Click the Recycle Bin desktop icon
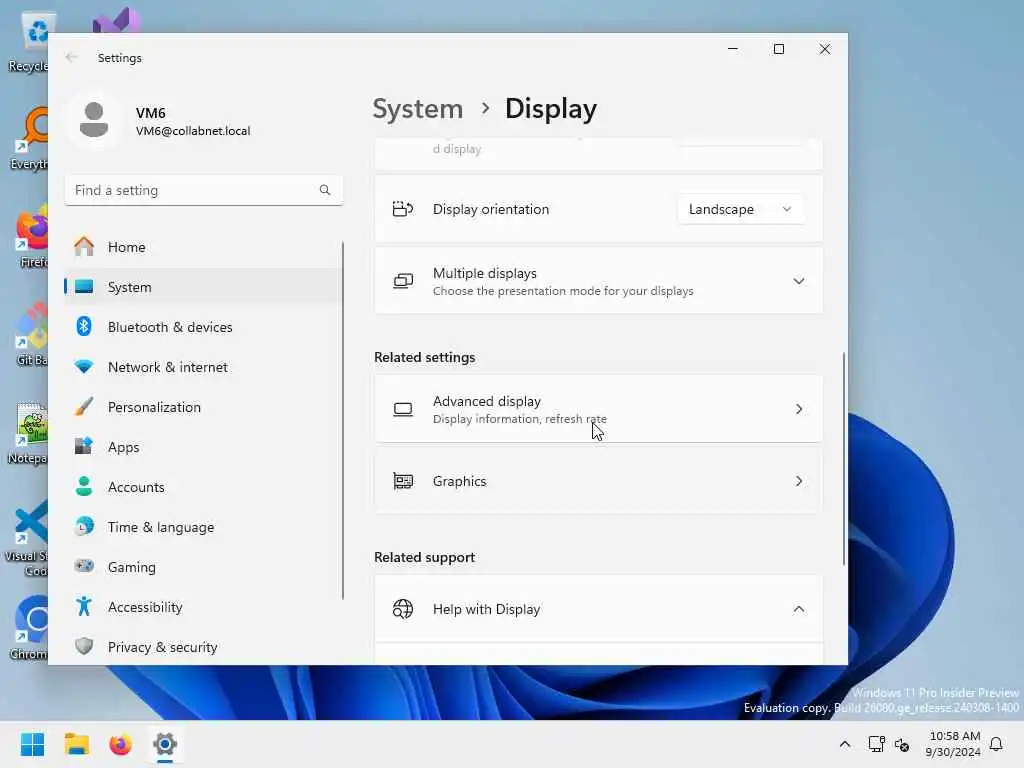 point(30,42)
